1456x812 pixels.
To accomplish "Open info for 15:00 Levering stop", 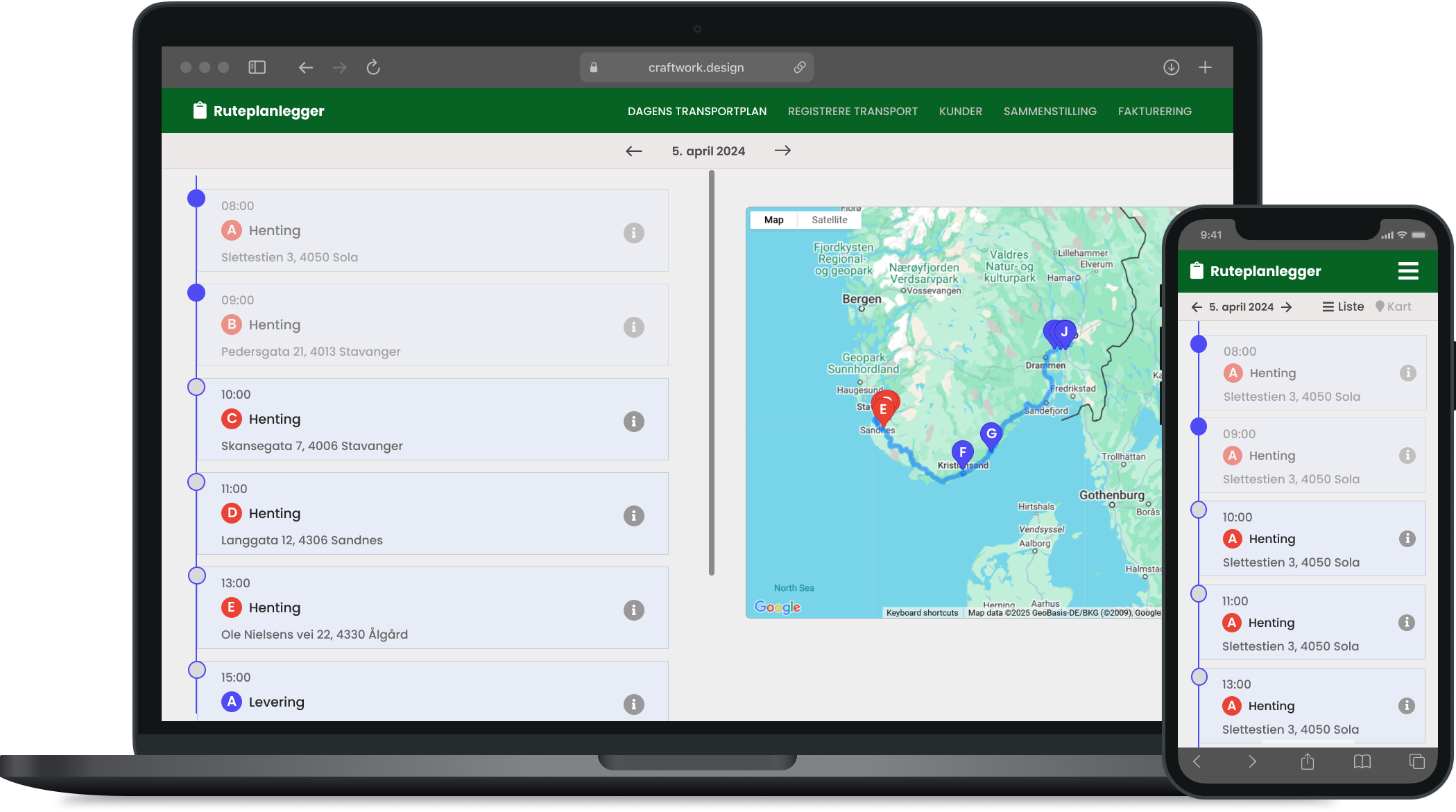I will (634, 705).
